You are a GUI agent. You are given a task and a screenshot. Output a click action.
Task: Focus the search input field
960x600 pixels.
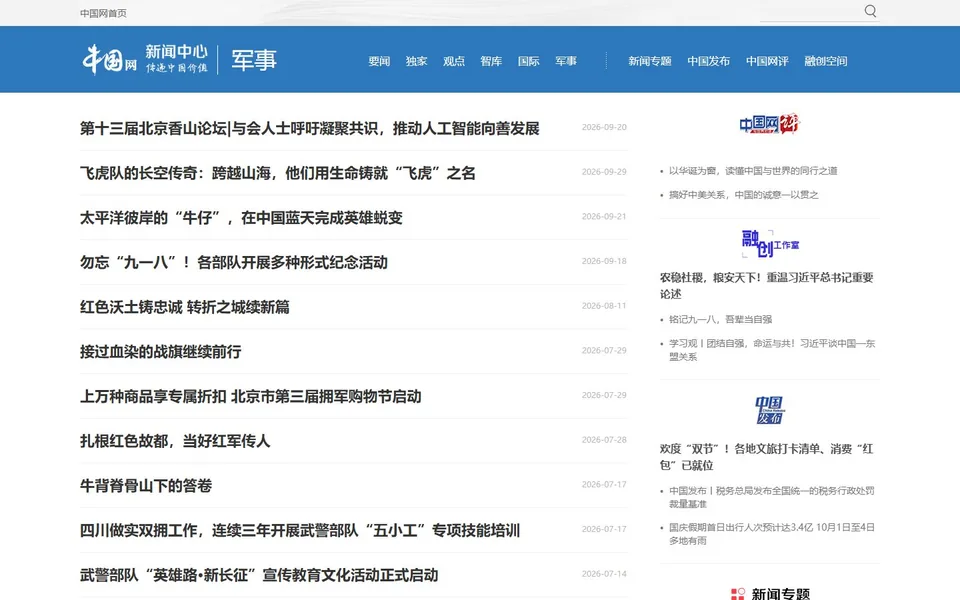coord(810,12)
